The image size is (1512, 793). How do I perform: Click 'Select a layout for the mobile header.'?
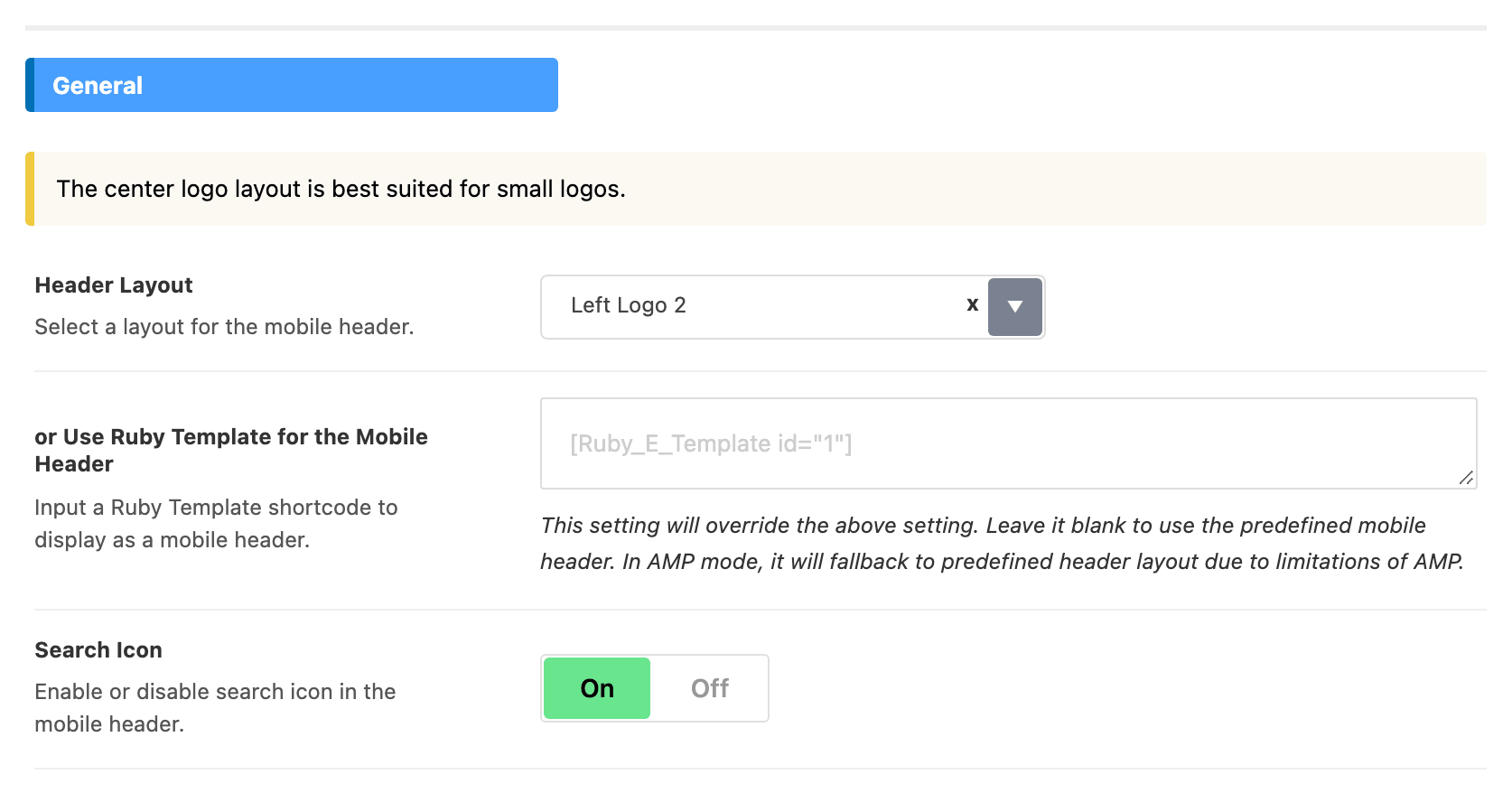pos(224,327)
